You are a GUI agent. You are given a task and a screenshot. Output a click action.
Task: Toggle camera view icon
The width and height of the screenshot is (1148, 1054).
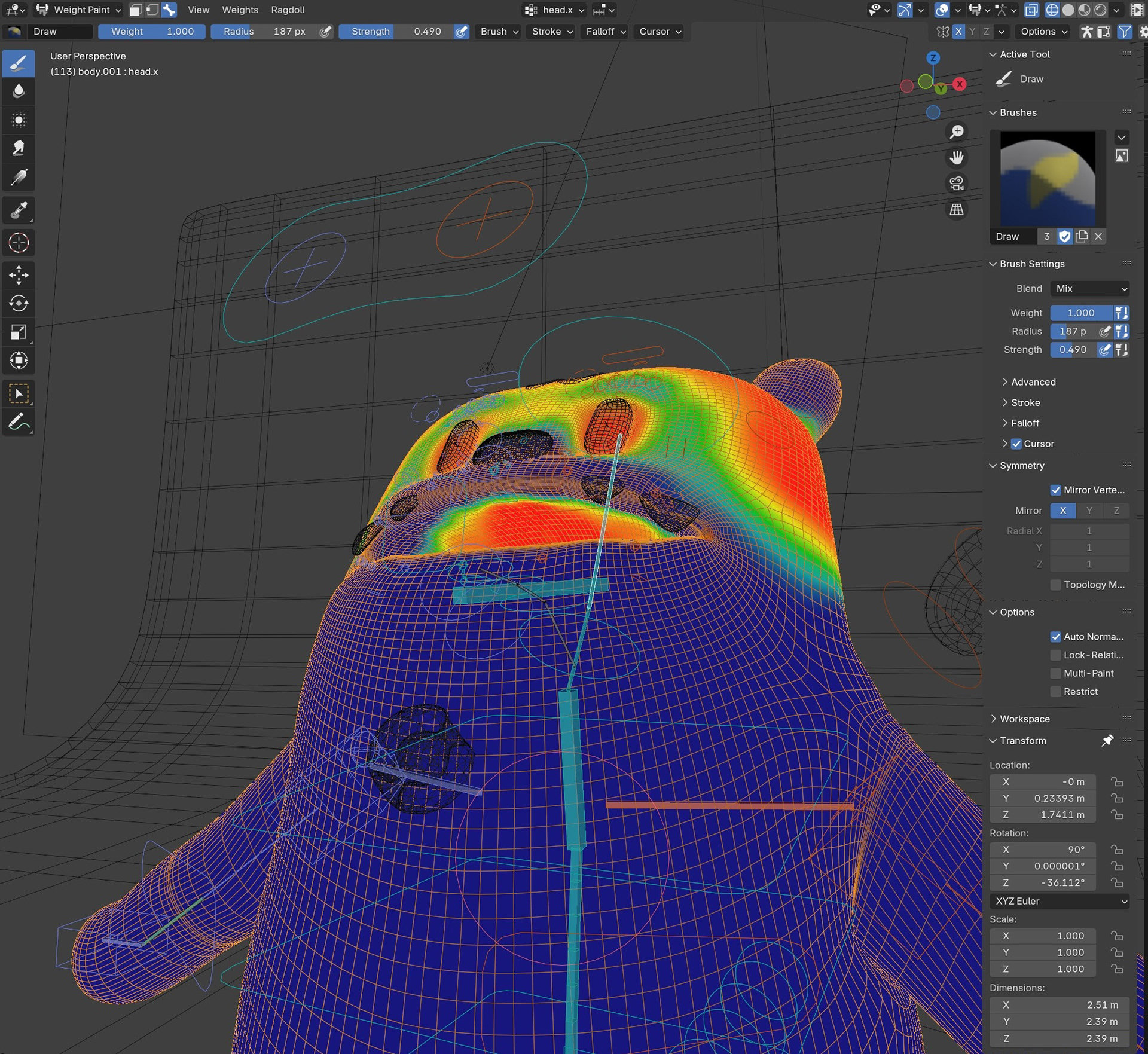(x=957, y=184)
